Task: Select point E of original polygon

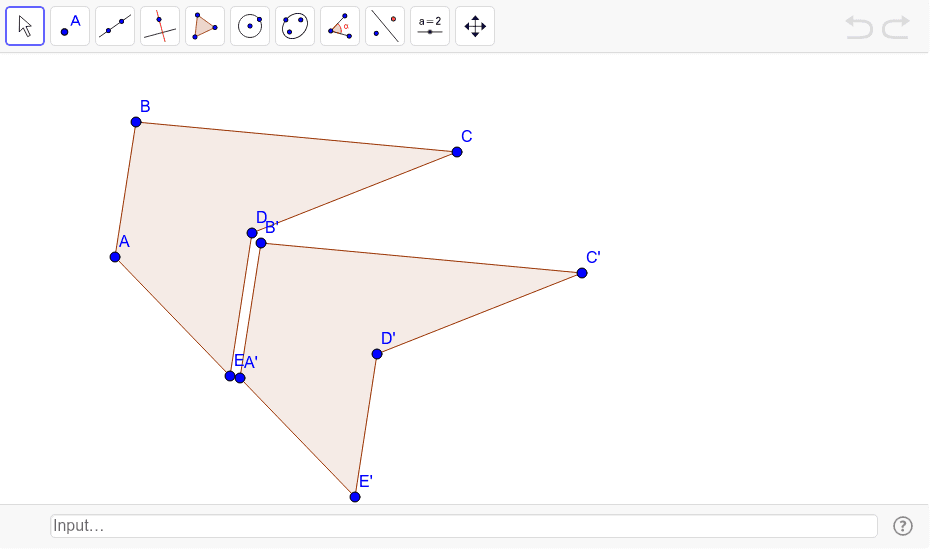Action: 230,376
